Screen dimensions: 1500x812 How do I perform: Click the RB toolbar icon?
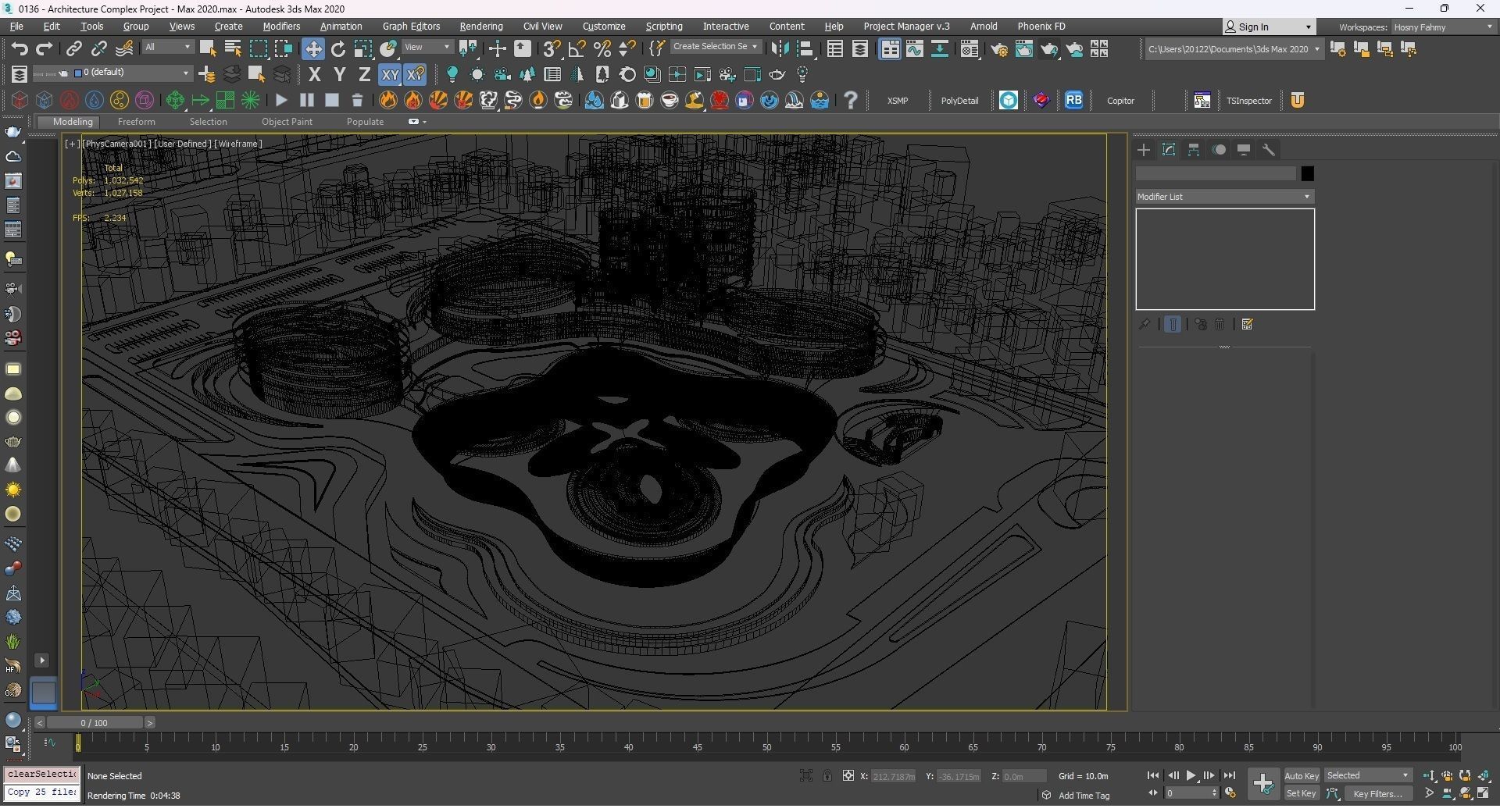pyautogui.click(x=1073, y=100)
